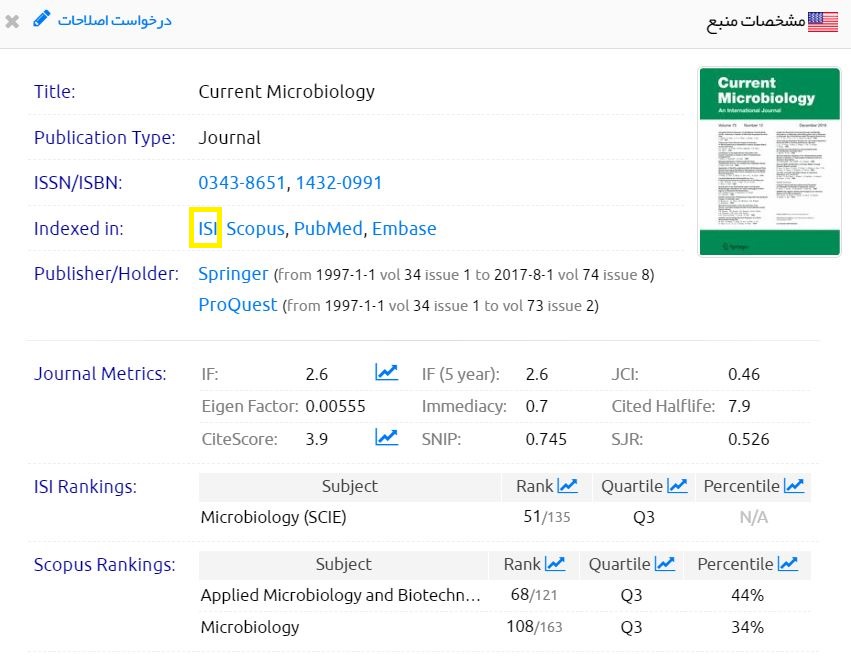Show Scopus Rankings Quartile trend chart
The width and height of the screenshot is (851, 659).
point(665,564)
